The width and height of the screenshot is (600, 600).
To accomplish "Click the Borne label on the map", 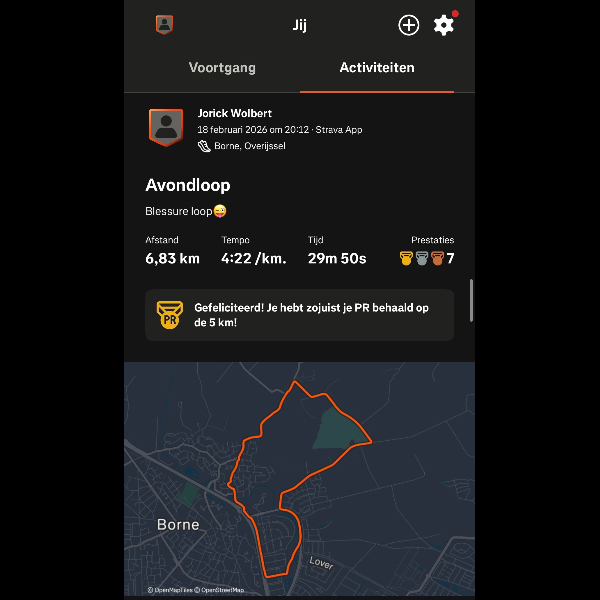I will (x=178, y=525).
